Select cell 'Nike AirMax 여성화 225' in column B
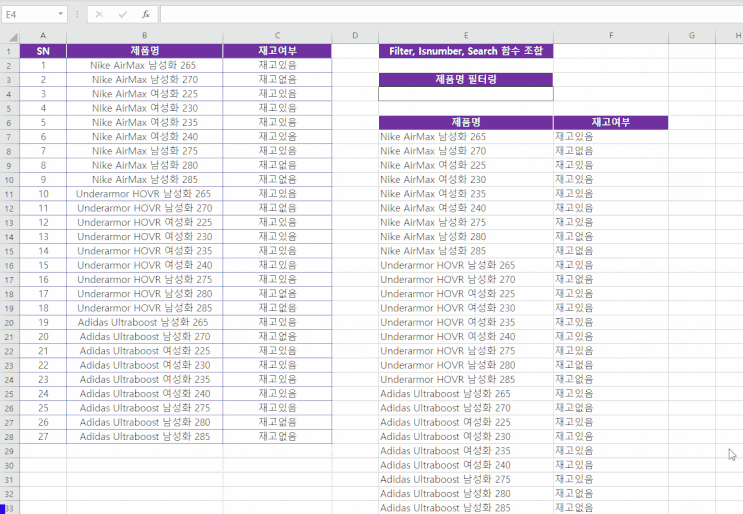Viewport: 743px width, 514px height. (x=145, y=94)
